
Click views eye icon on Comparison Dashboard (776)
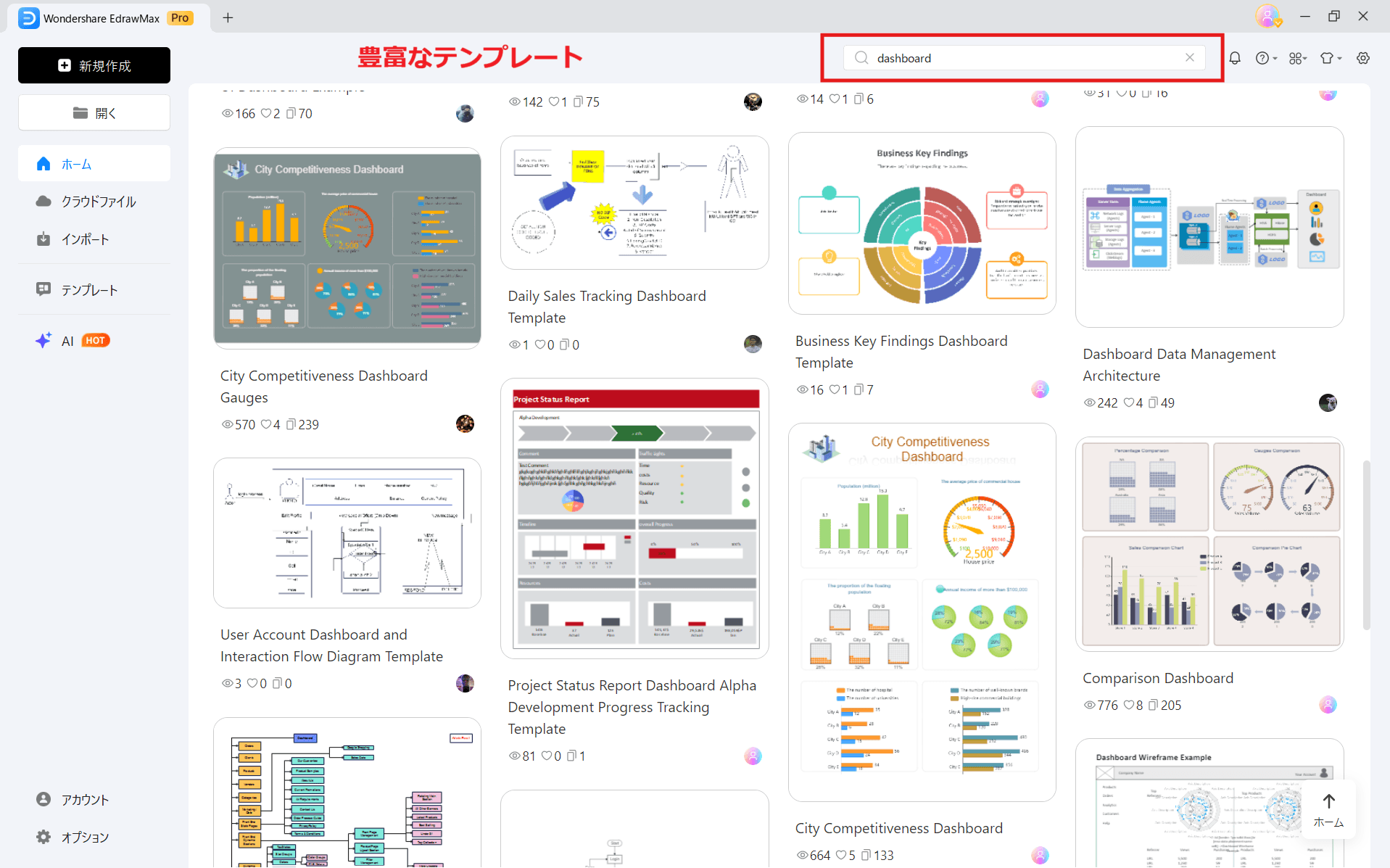point(1089,705)
